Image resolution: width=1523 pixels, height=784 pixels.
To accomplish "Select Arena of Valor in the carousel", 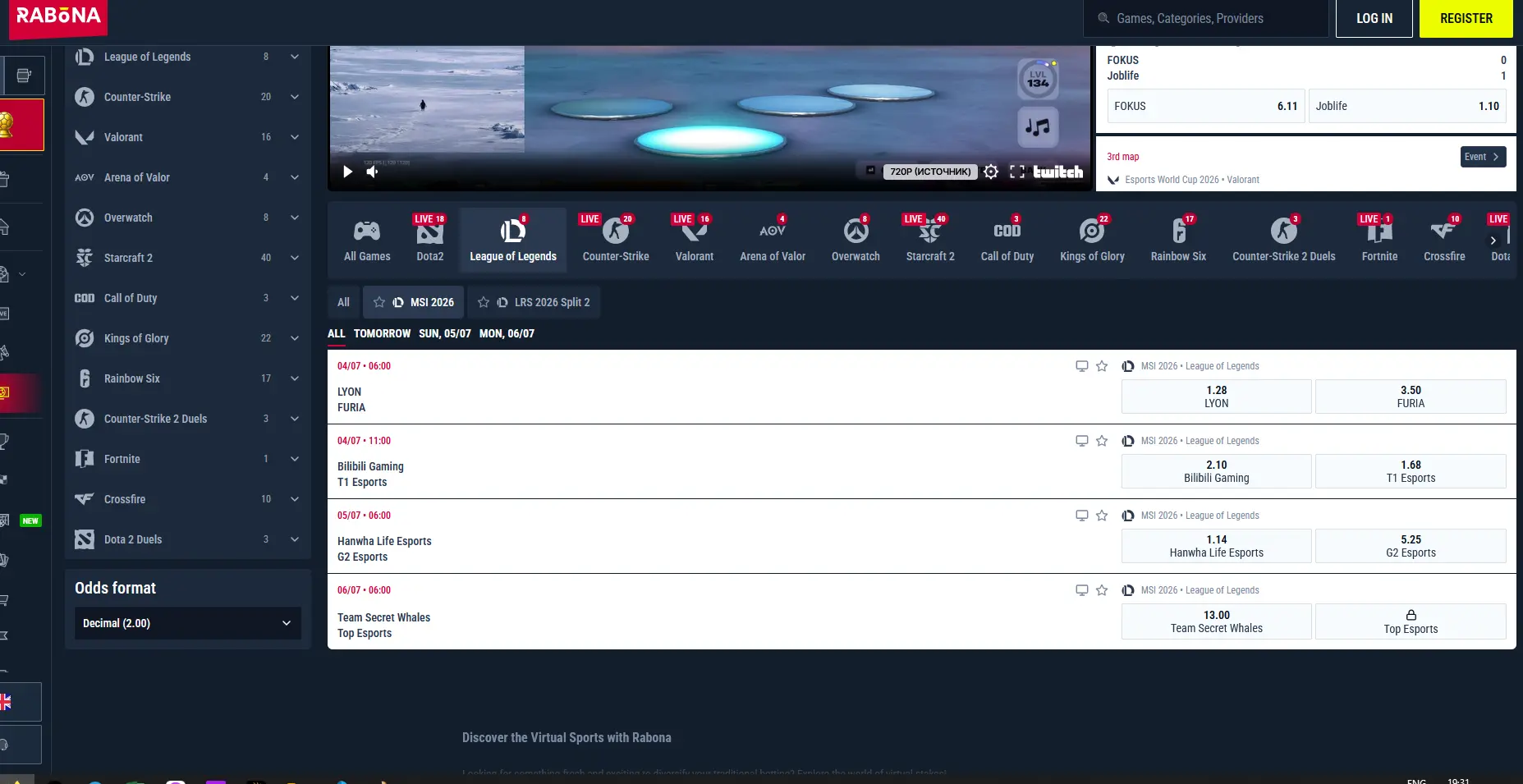I will click(773, 239).
